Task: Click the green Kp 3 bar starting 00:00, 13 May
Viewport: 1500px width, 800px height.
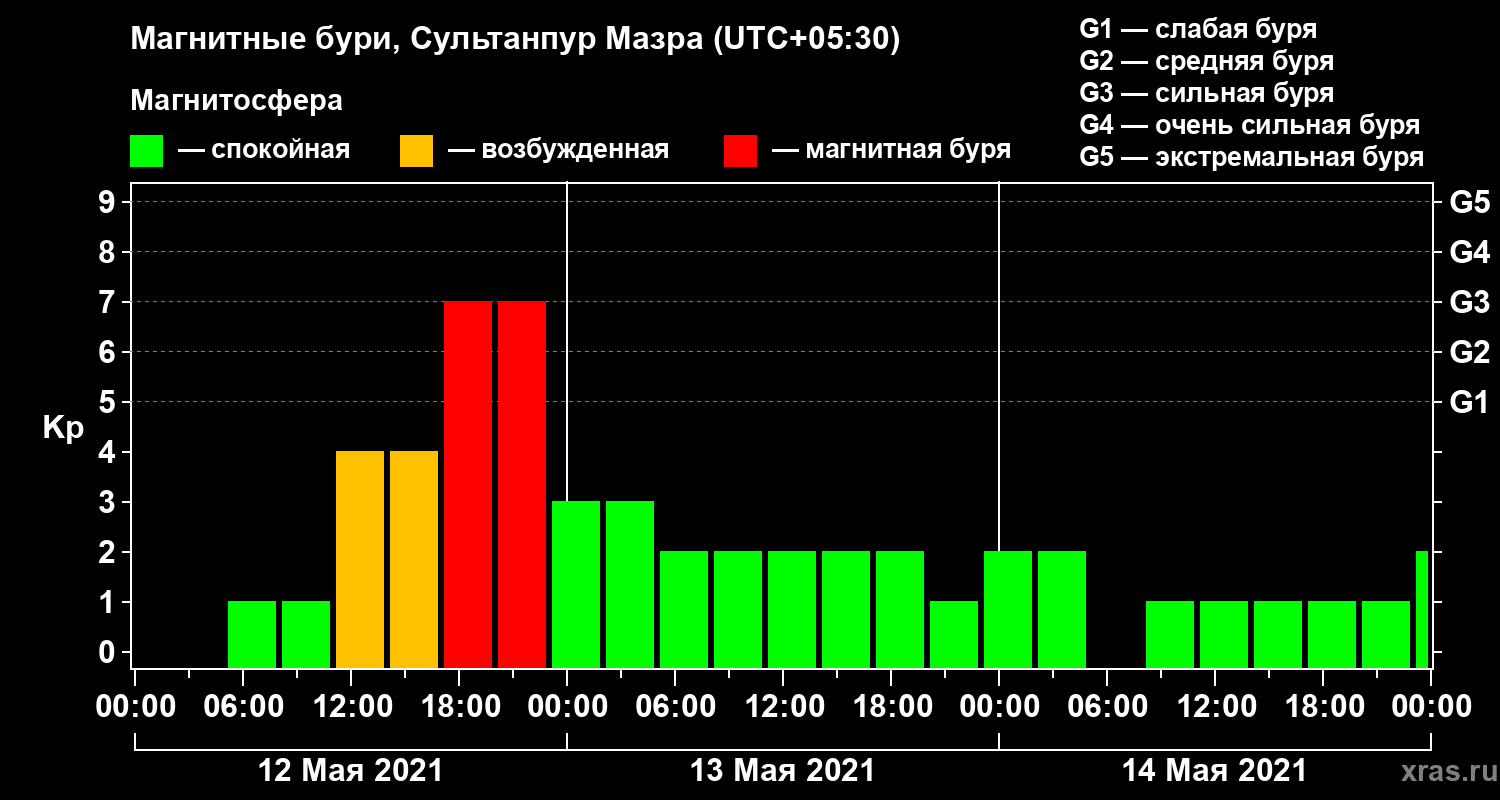Action: coord(576,584)
